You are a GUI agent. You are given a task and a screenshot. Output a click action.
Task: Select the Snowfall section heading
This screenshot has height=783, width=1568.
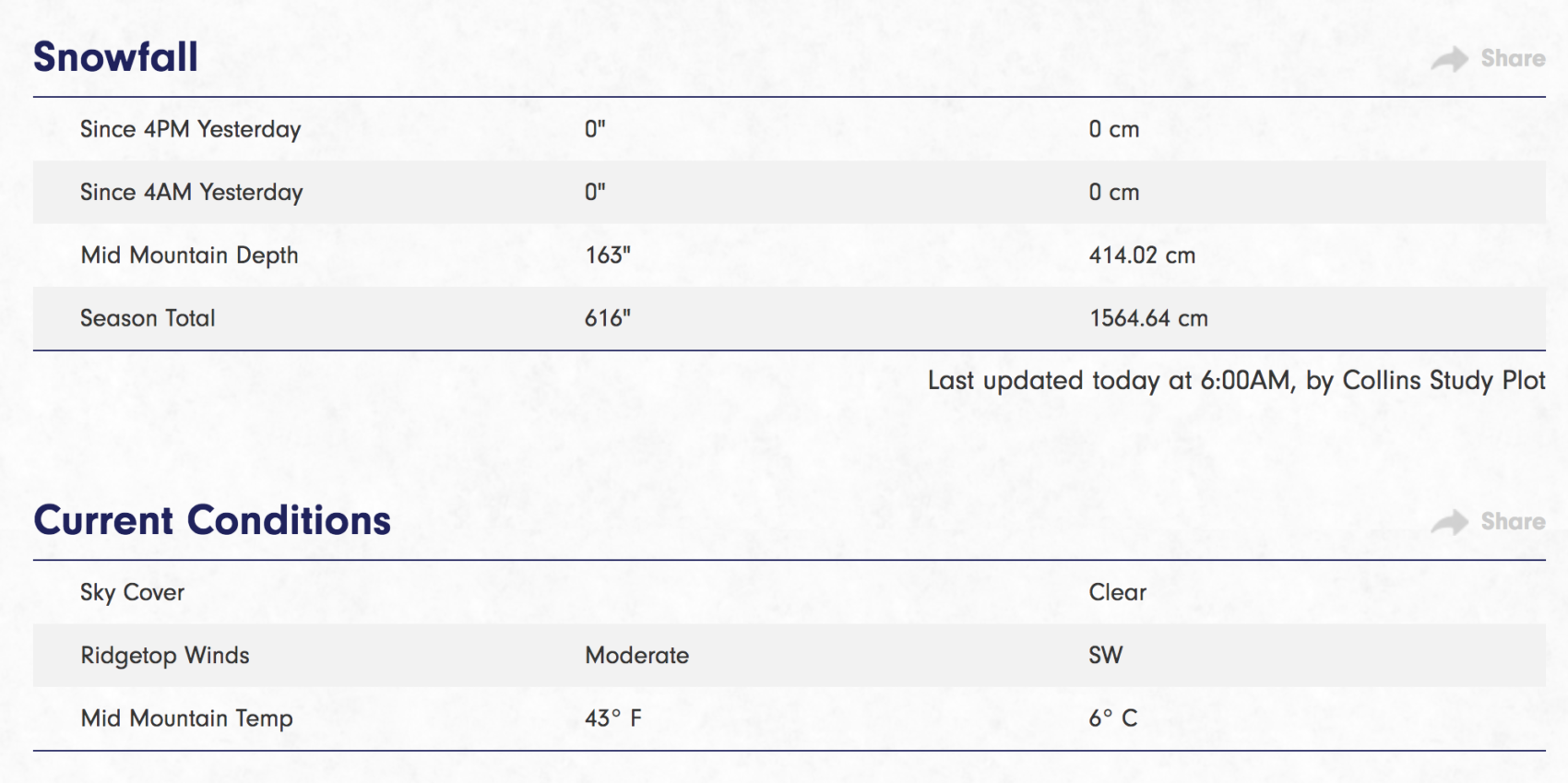pos(116,57)
